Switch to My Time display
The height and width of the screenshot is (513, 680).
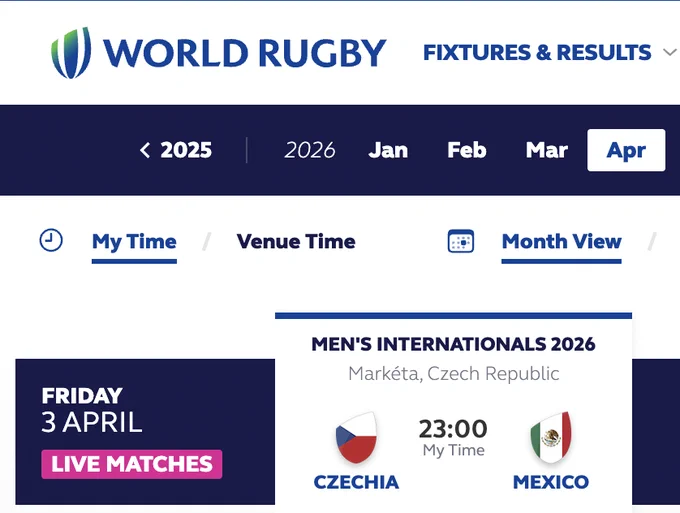pos(134,242)
